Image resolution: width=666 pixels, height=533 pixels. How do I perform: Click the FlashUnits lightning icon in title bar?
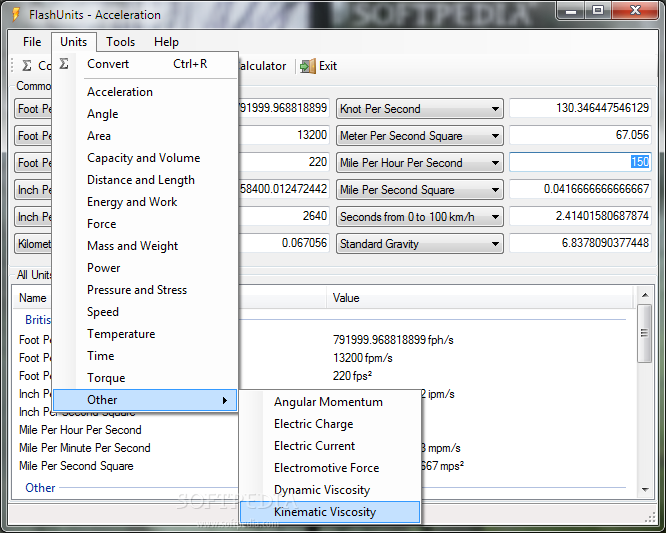click(16, 14)
